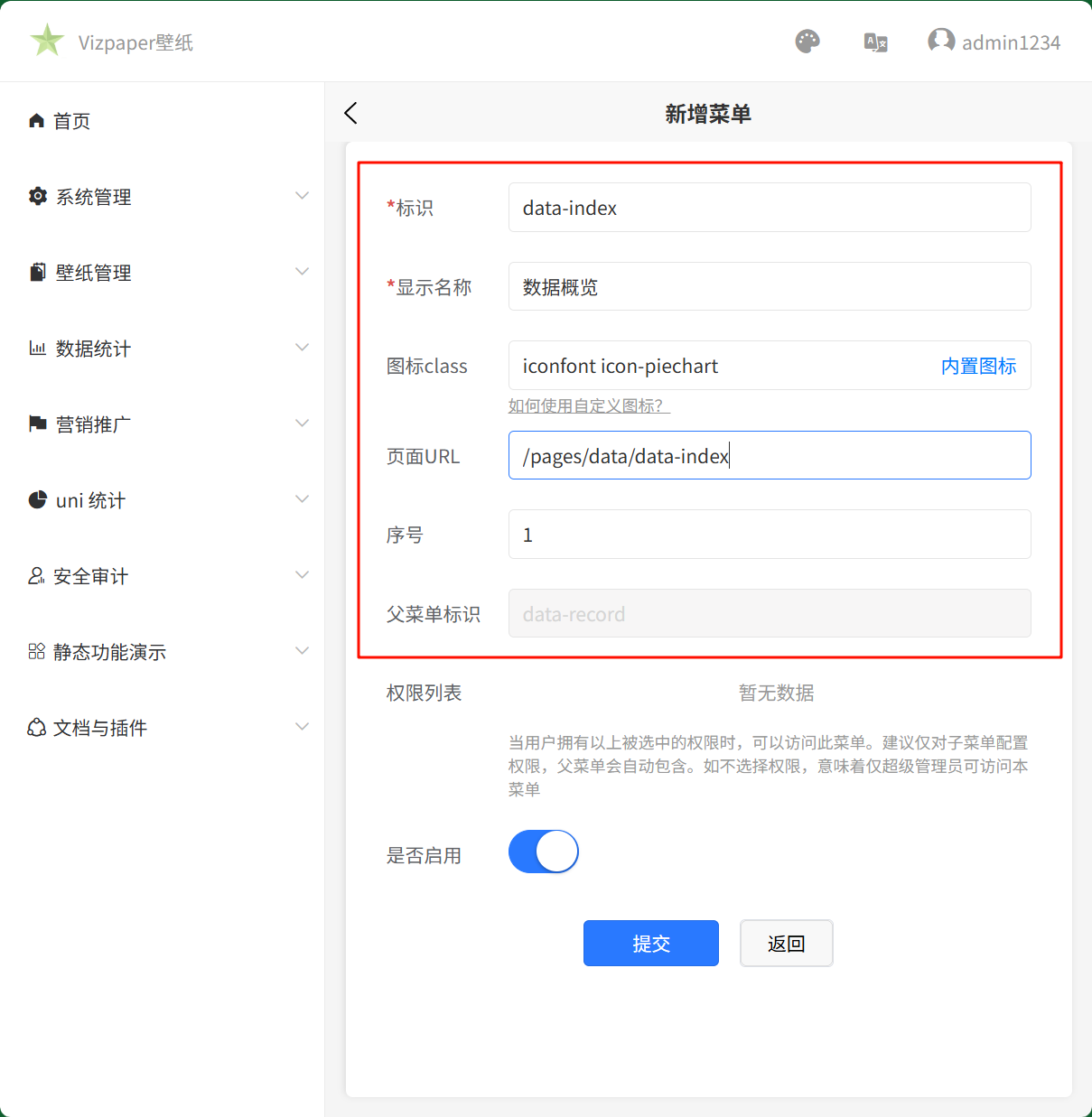Expand the 系统管理 chevron
Viewport: 1092px width, 1117px height.
[303, 195]
